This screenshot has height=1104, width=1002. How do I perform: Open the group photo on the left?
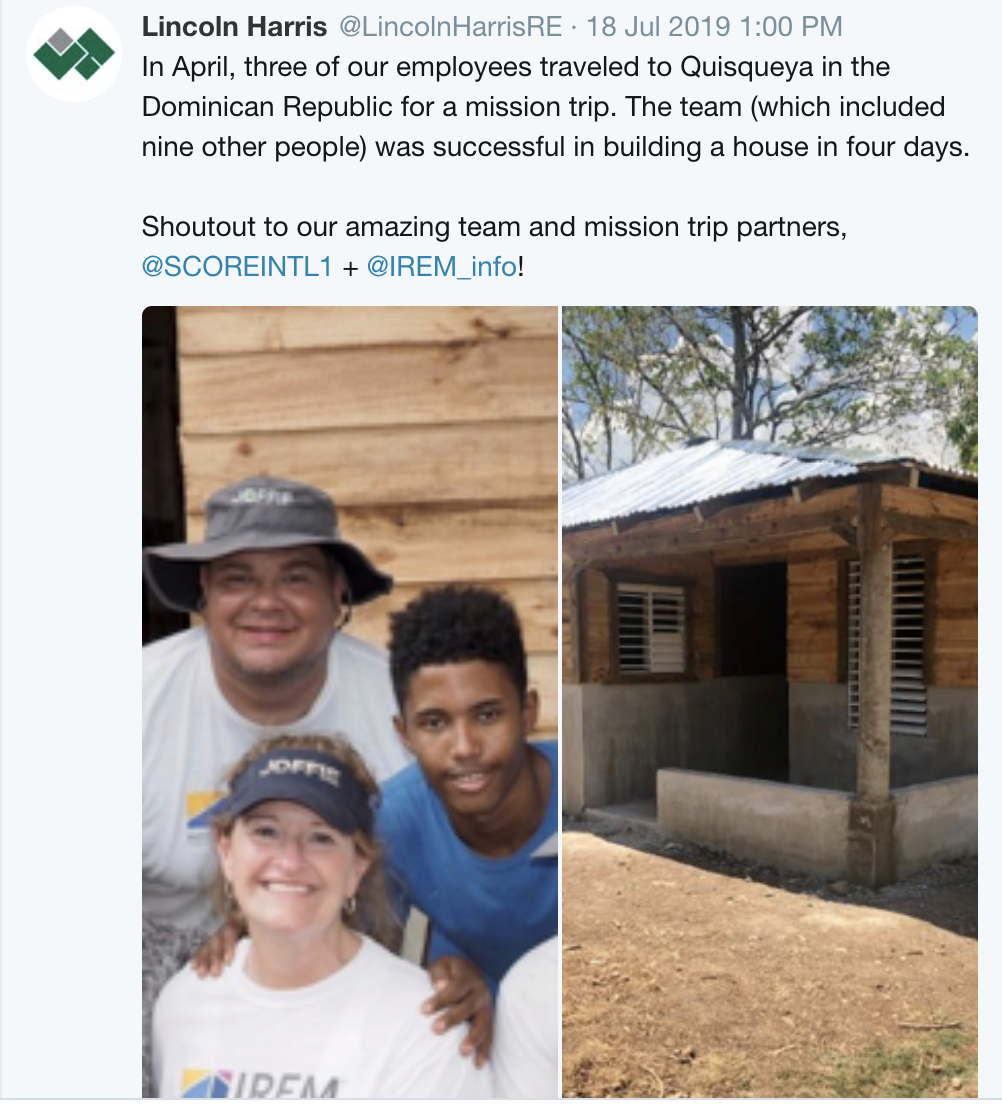click(350, 700)
